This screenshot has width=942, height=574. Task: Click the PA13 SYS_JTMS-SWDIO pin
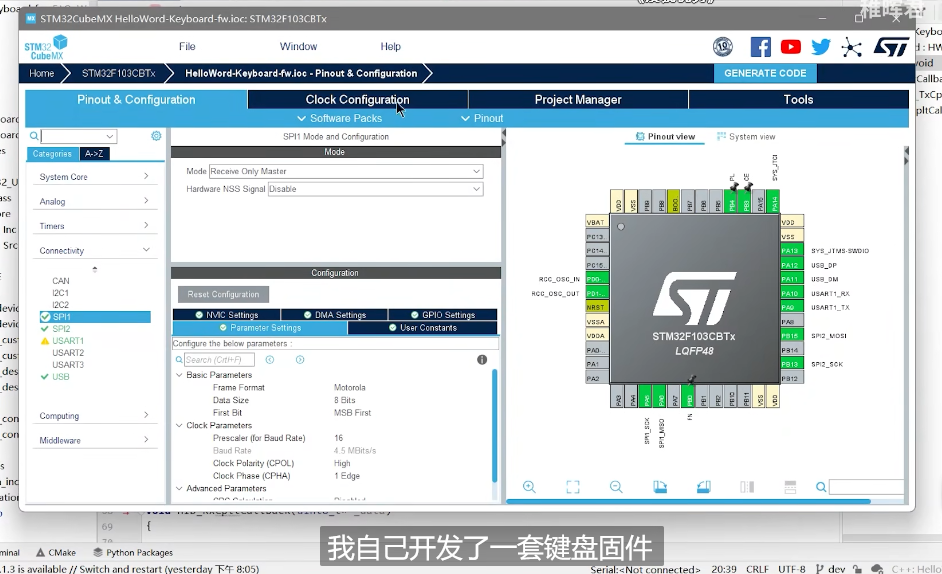(792, 251)
